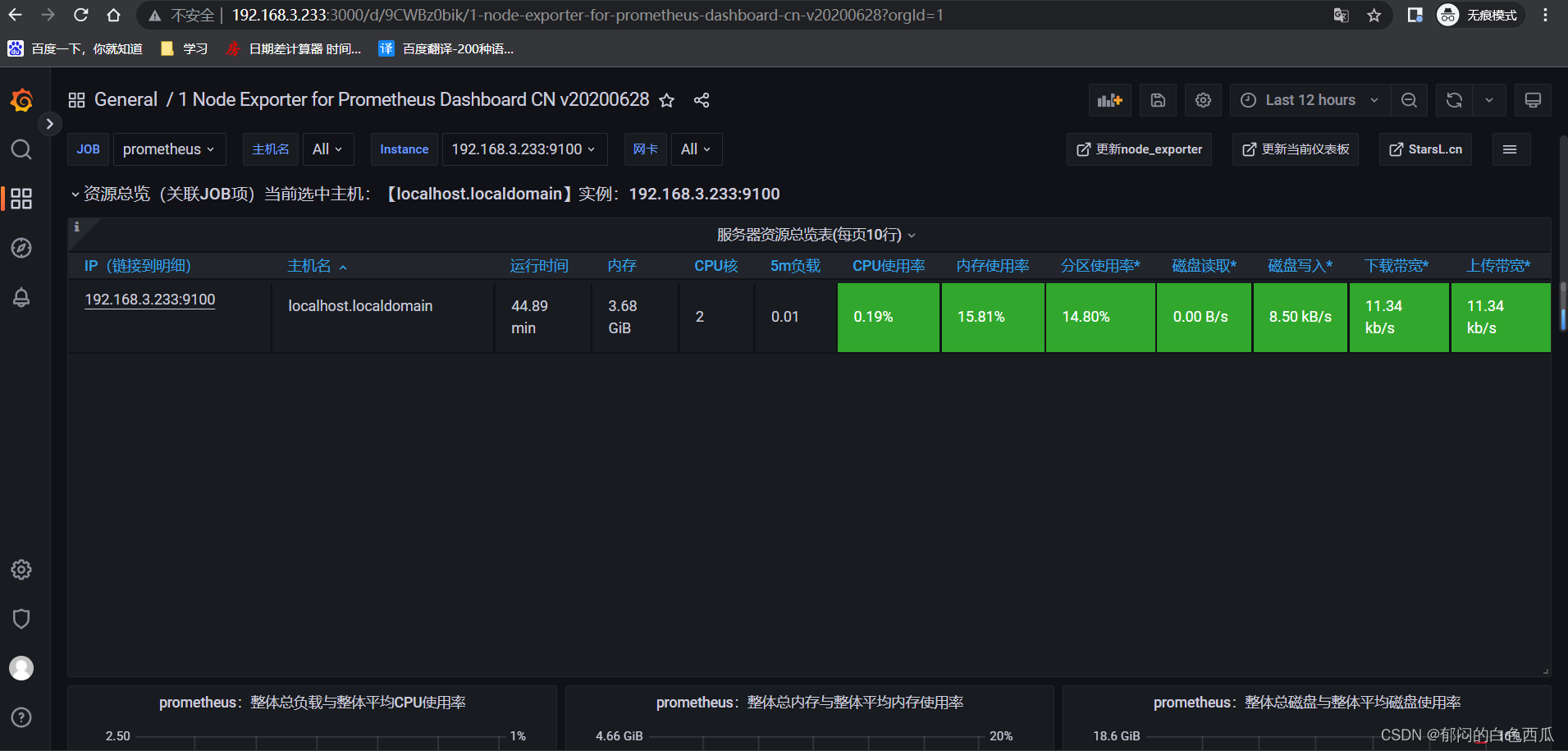Sort by 分区使用率* column header
This screenshot has width=1568, height=751.
[x=1100, y=266]
